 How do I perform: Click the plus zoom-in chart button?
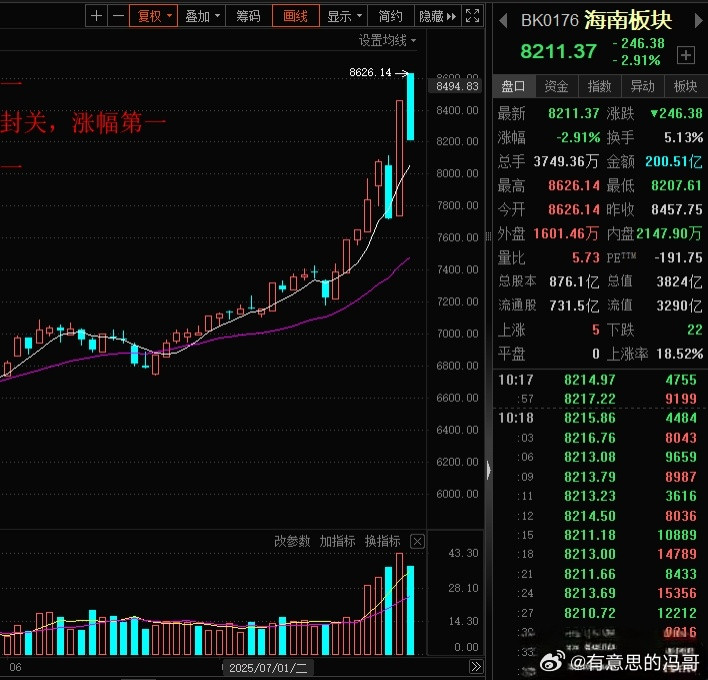pyautogui.click(x=96, y=16)
